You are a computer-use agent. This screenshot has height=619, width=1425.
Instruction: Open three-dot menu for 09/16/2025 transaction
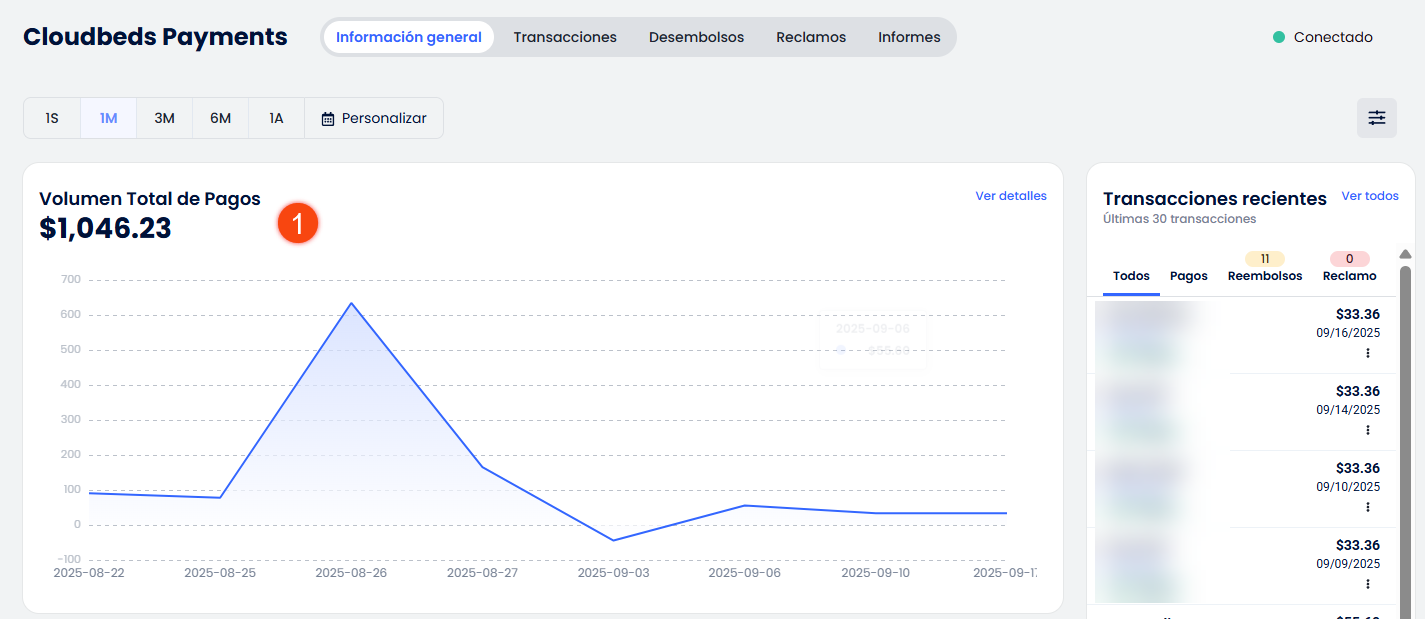tap(1367, 353)
